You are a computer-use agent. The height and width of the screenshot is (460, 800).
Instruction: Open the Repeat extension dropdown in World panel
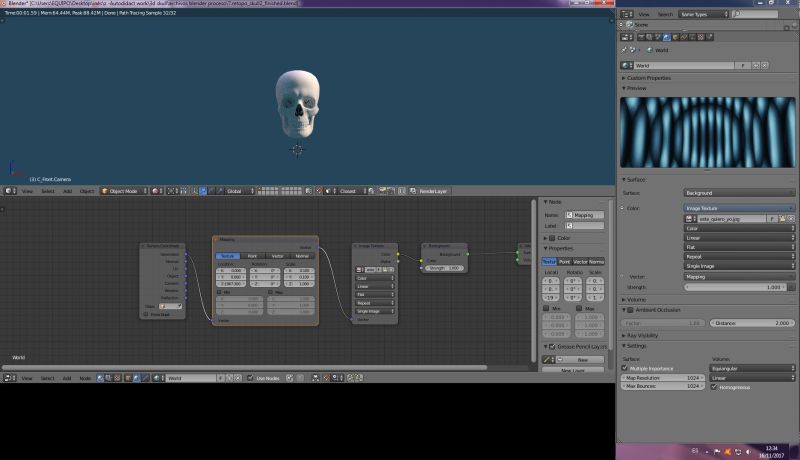coord(739,257)
